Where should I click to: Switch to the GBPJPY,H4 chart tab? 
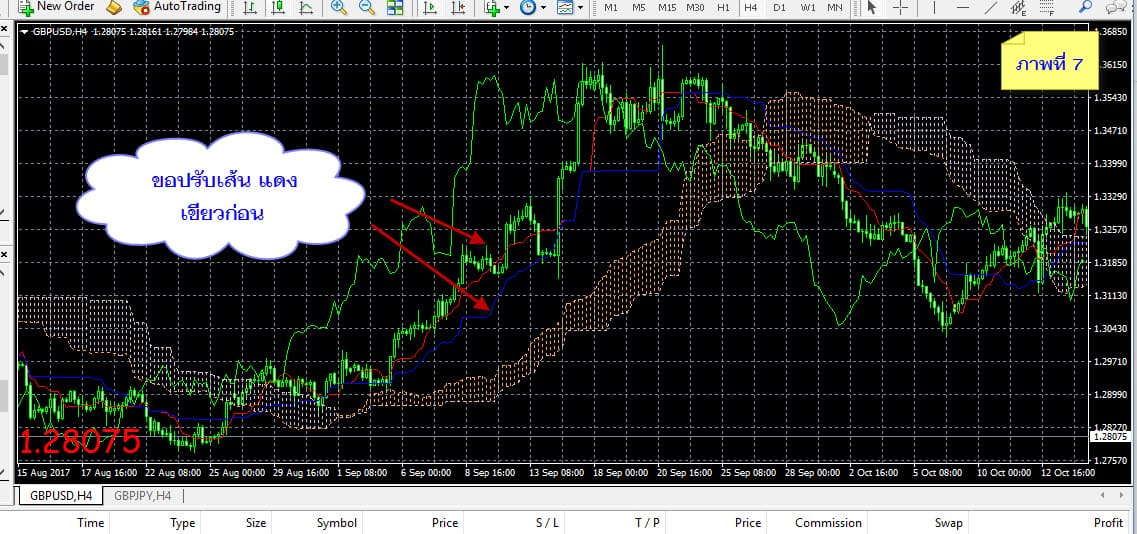pyautogui.click(x=142, y=496)
